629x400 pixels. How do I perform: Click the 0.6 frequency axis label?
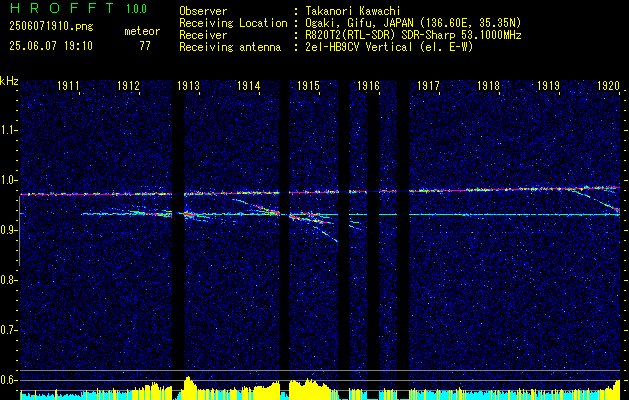[8, 380]
